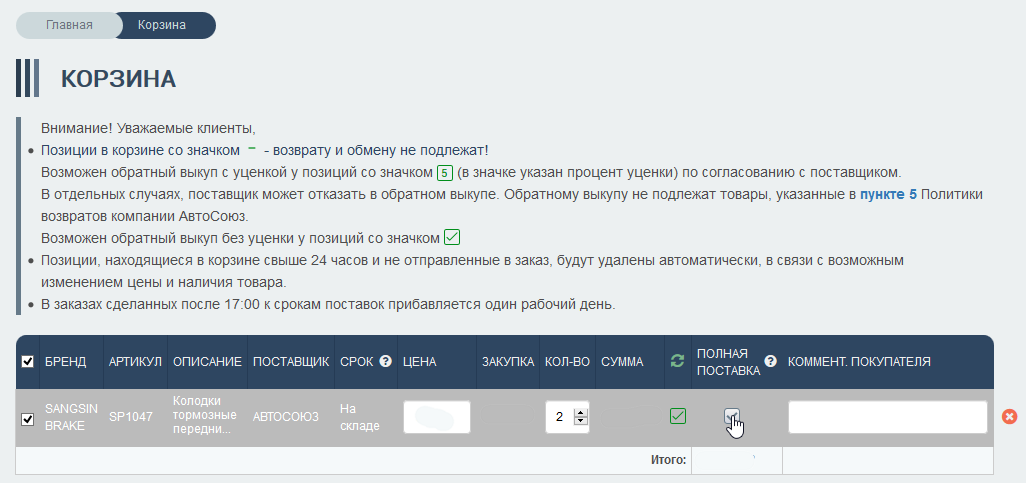Click the green checkmark badge in the notice text
The image size is (1026, 483).
click(x=451, y=237)
